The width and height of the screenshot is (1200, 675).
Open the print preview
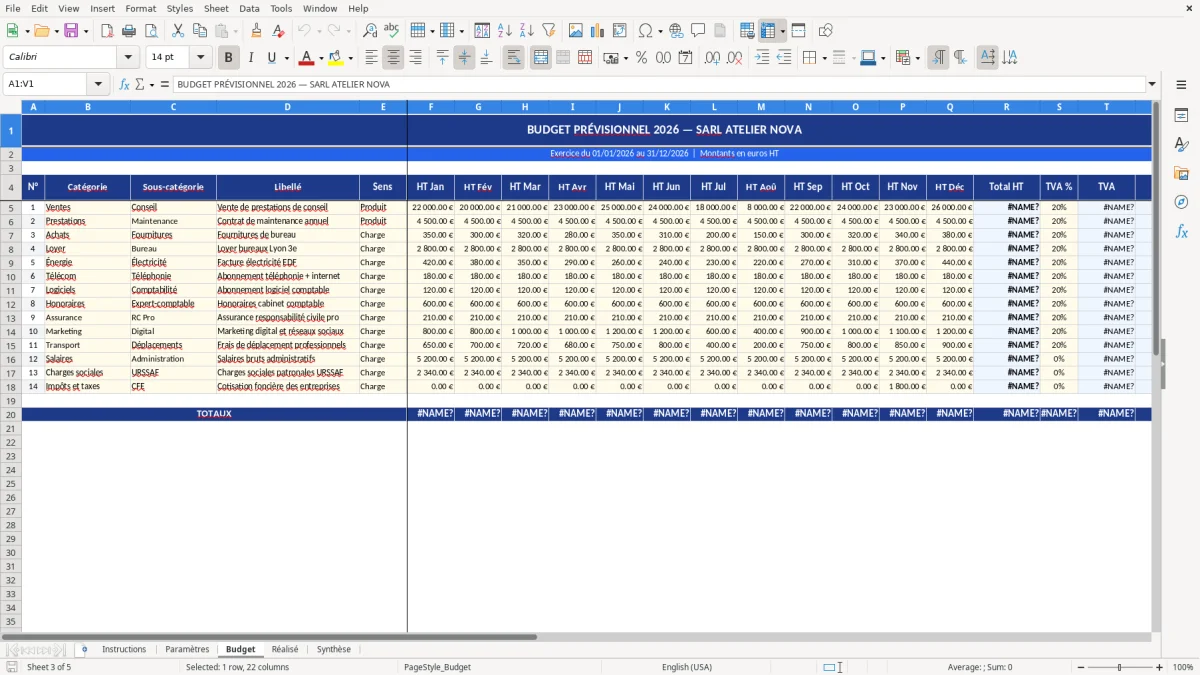point(151,31)
